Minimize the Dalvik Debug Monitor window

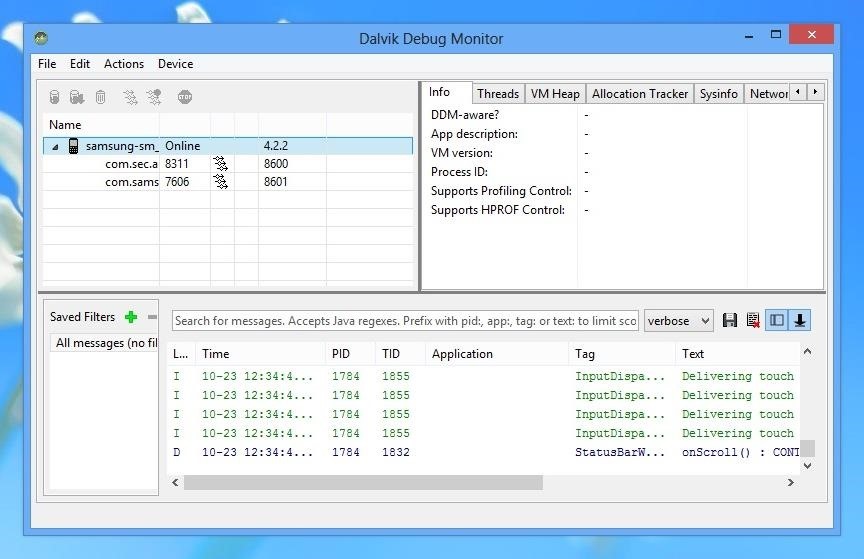pyautogui.click(x=748, y=35)
